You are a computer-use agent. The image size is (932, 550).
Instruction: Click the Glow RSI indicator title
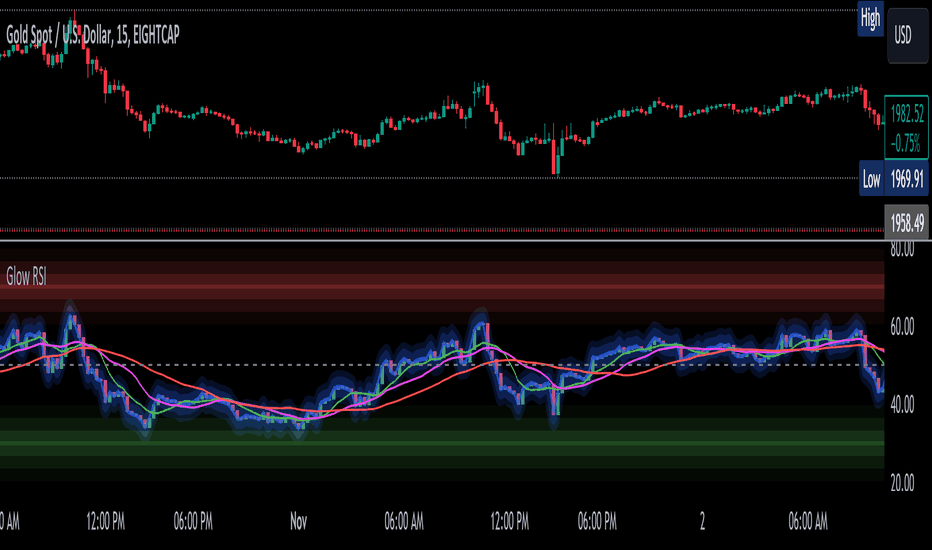[26, 276]
